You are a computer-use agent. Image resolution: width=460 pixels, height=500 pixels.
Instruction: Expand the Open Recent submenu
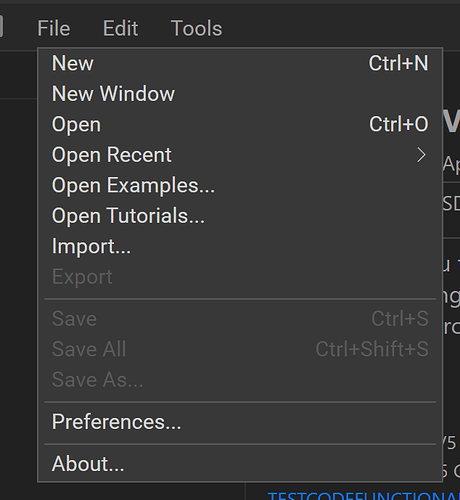click(240, 155)
